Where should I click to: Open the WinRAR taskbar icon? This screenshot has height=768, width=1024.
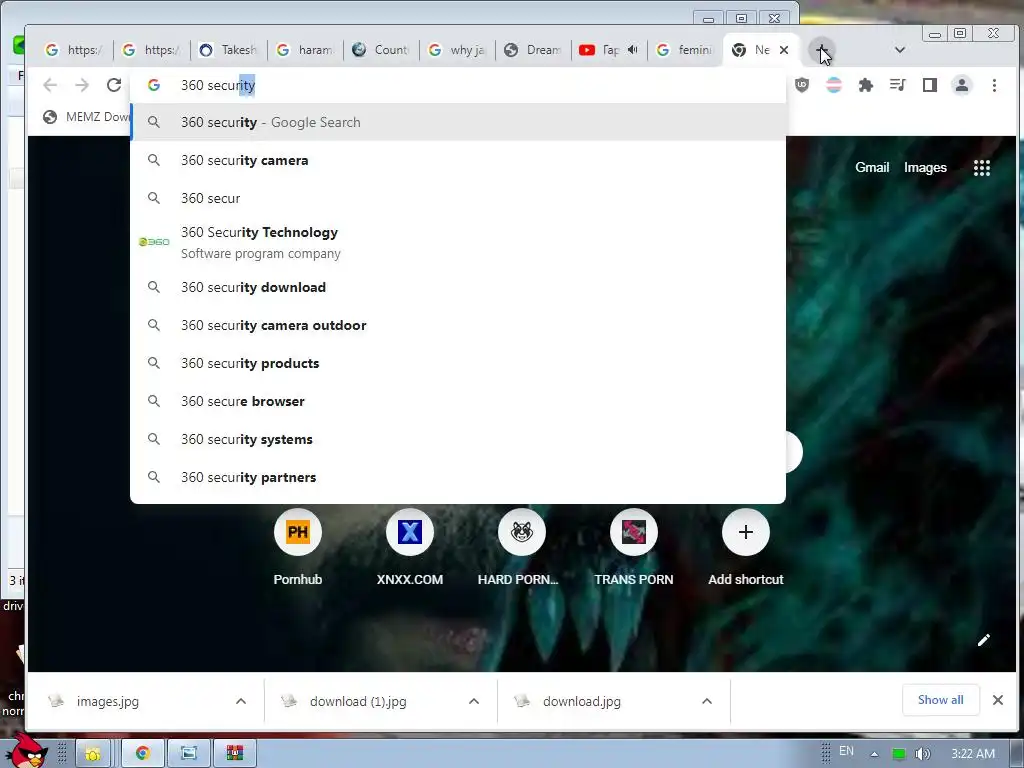pyautogui.click(x=235, y=754)
